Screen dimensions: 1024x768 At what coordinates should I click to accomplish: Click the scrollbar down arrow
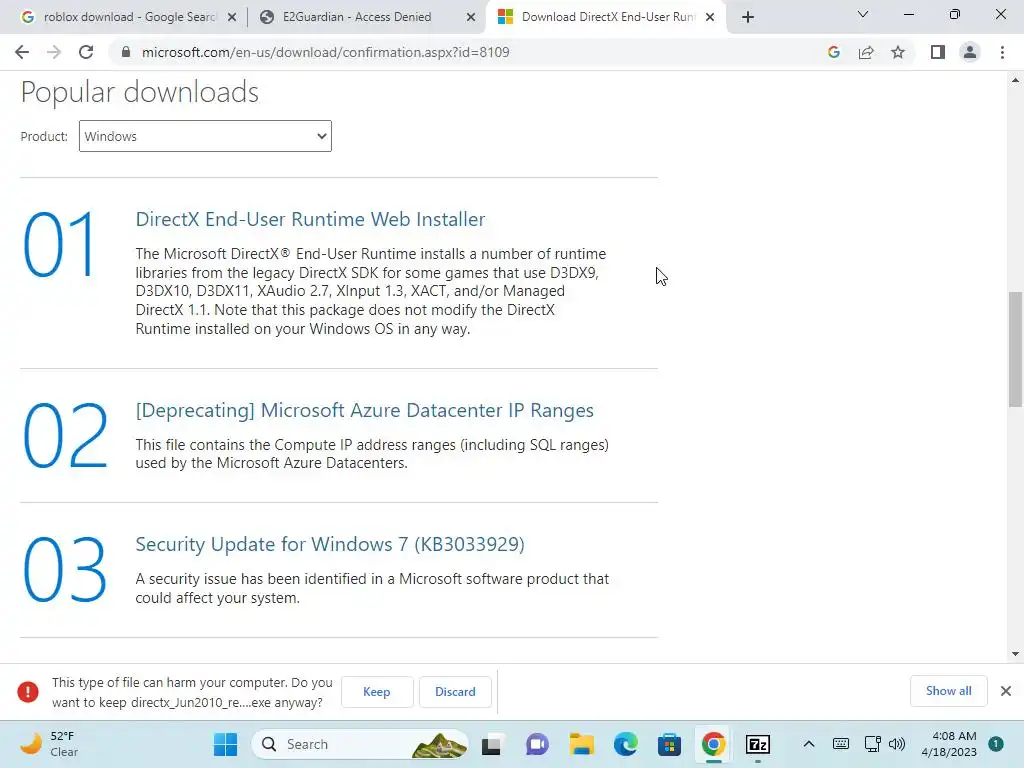[1016, 654]
